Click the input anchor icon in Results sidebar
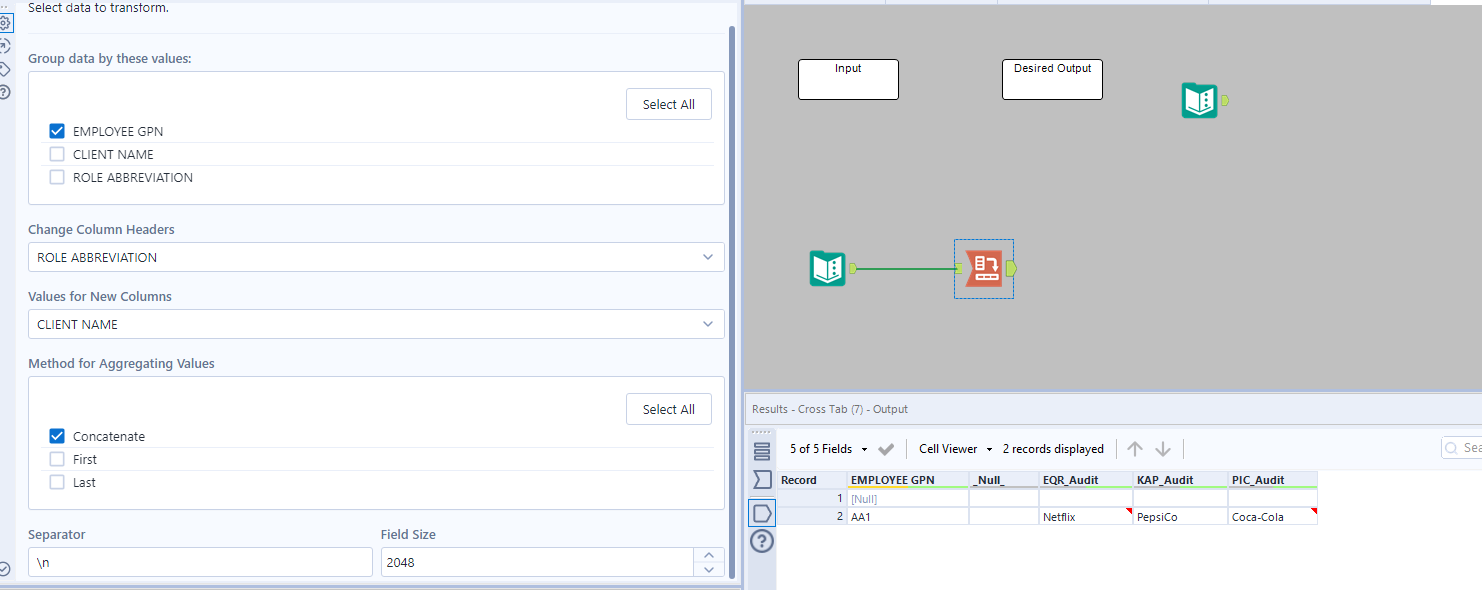The image size is (1482, 590). click(x=762, y=479)
